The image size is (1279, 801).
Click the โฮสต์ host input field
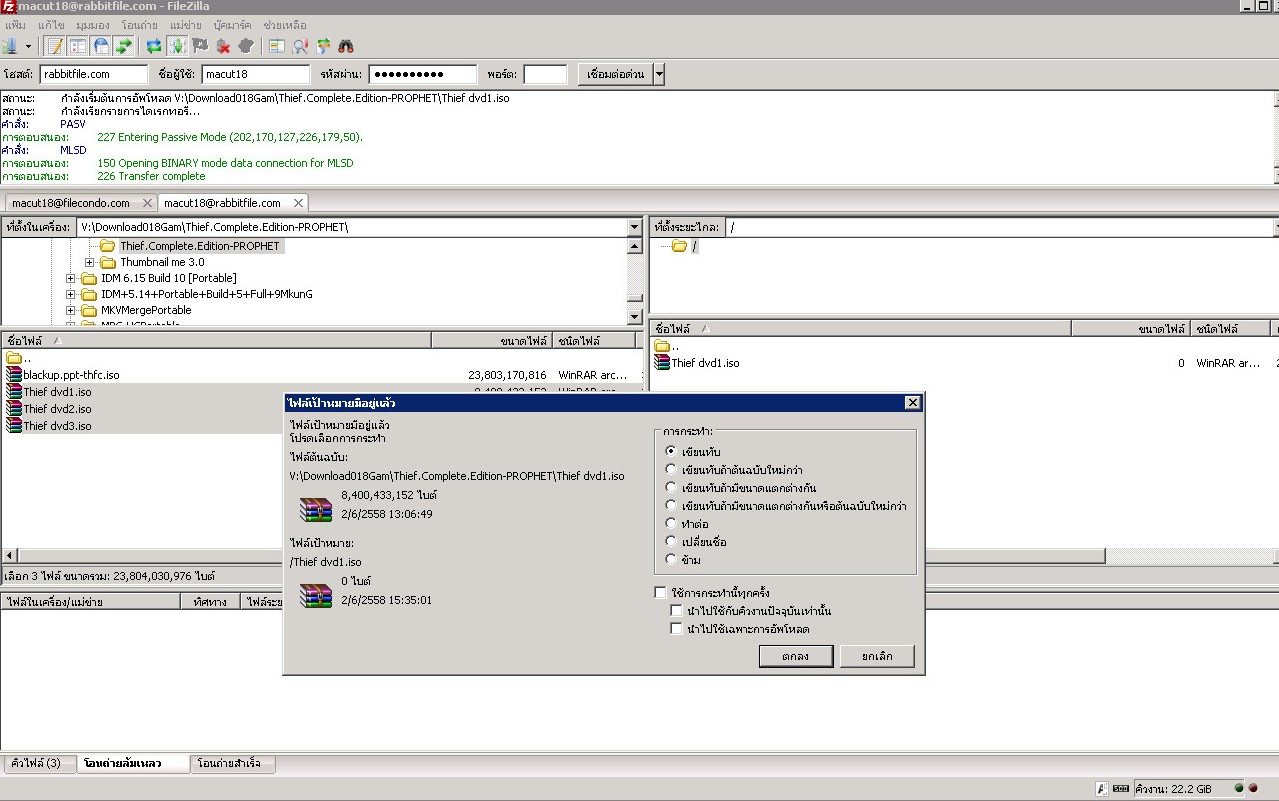93,74
